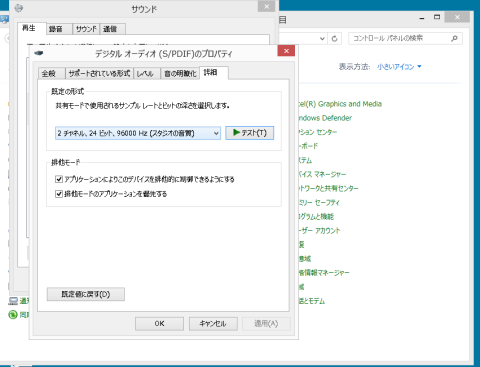Switch to the サポートされている形式 tab
The width and height of the screenshot is (480, 367).
[x=99, y=73]
